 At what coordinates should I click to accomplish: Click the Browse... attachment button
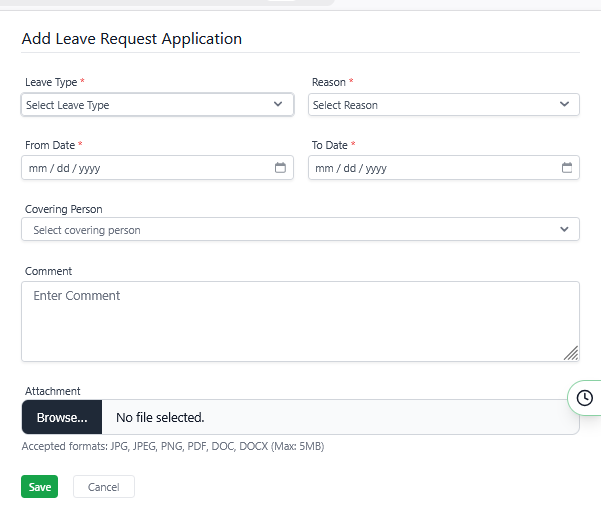[62, 417]
